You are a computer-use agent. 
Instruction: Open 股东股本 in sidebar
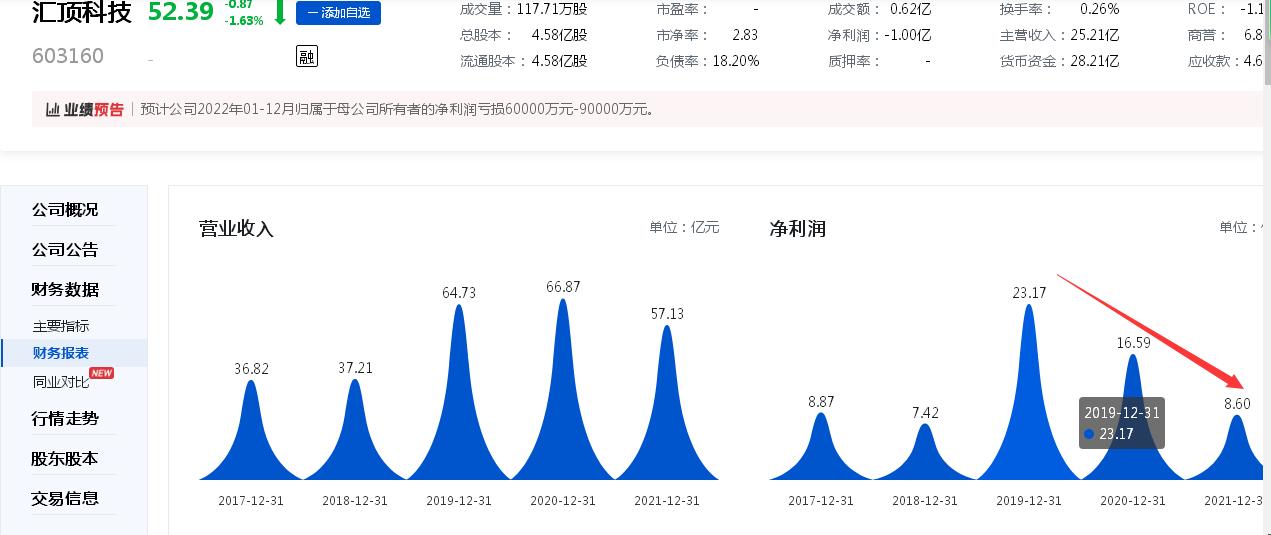tap(65, 459)
